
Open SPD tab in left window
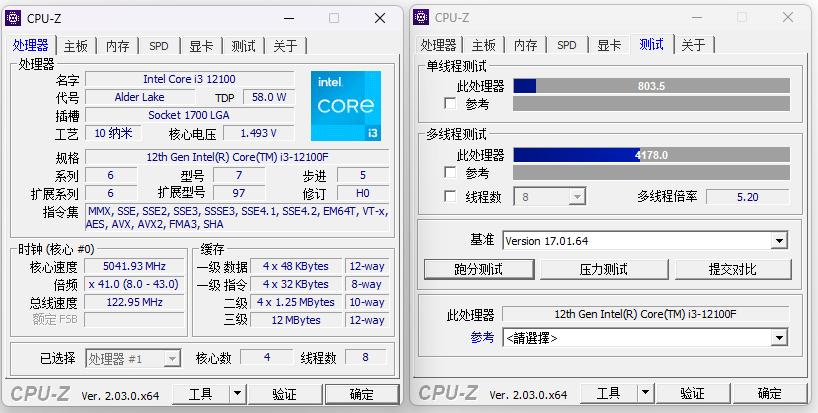point(159,46)
